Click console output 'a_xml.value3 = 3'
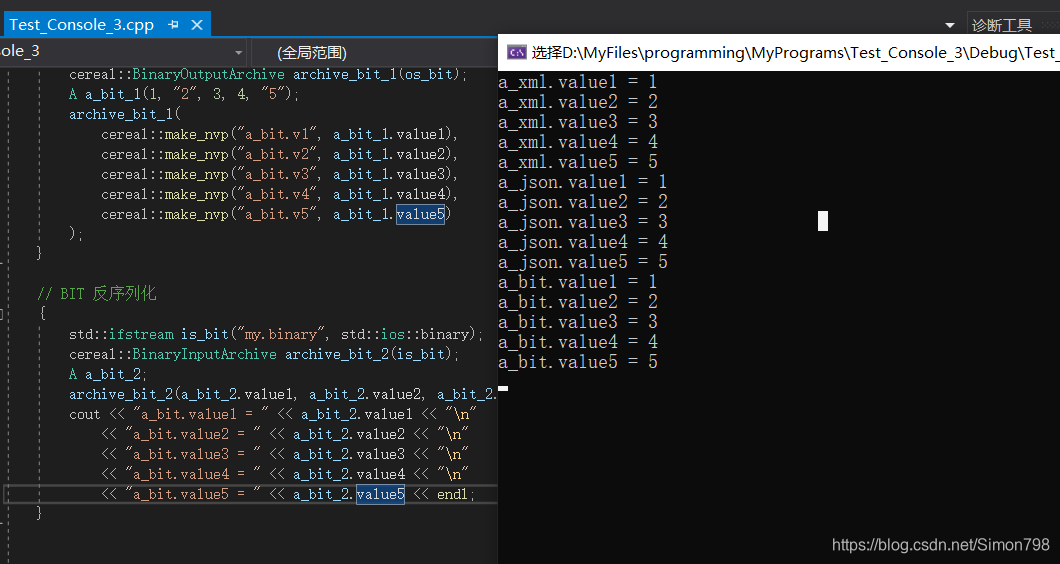Screen dimensions: 1060x564 pyautogui.click(x=578, y=122)
